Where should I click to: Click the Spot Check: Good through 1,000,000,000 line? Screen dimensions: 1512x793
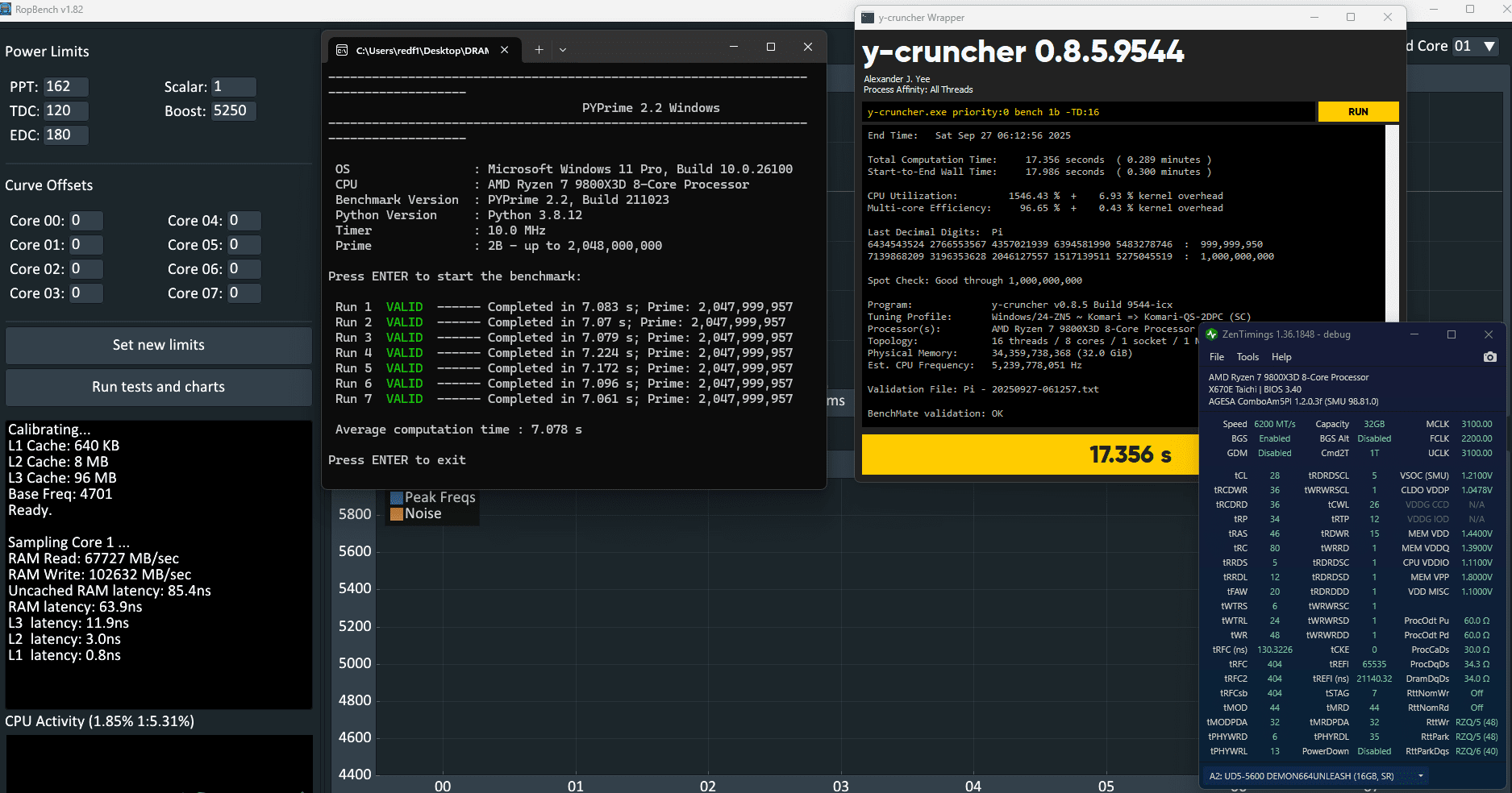click(975, 280)
